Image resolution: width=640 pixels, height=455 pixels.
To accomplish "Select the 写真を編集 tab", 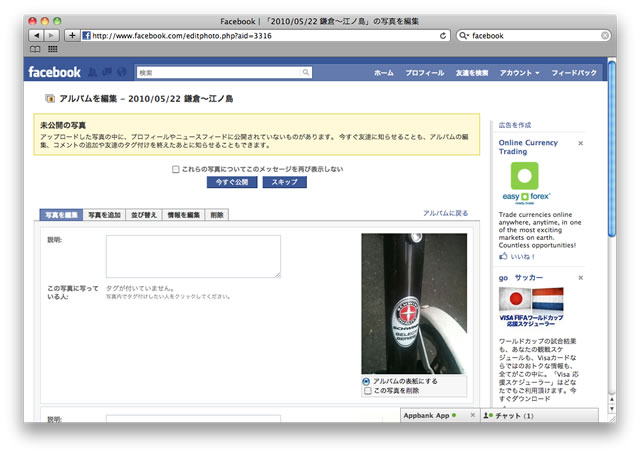I will point(61,215).
